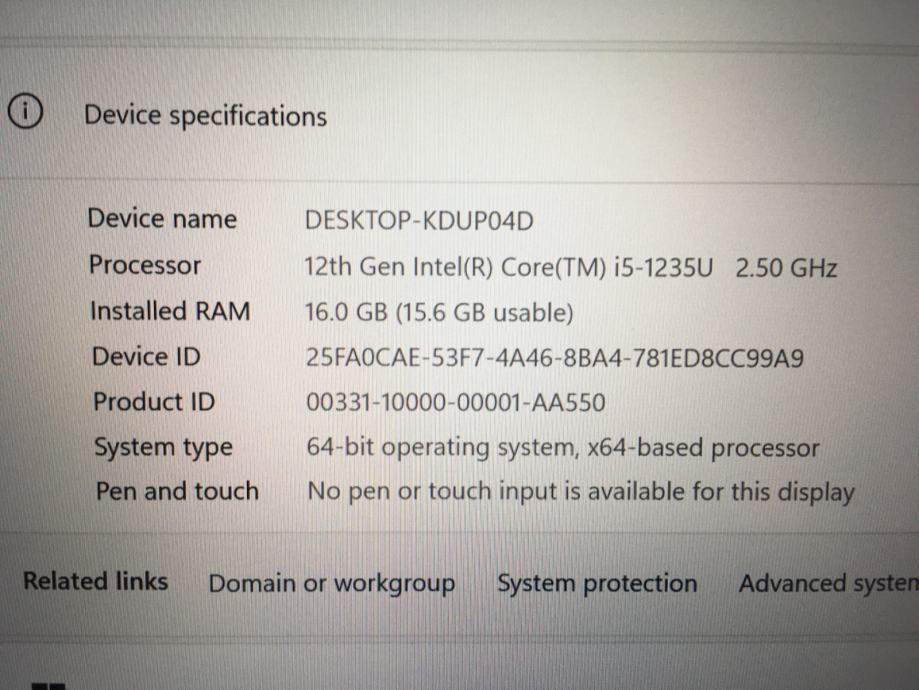Screen dimensions: 919x690
Task: Click the Device name label
Action: 162,219
